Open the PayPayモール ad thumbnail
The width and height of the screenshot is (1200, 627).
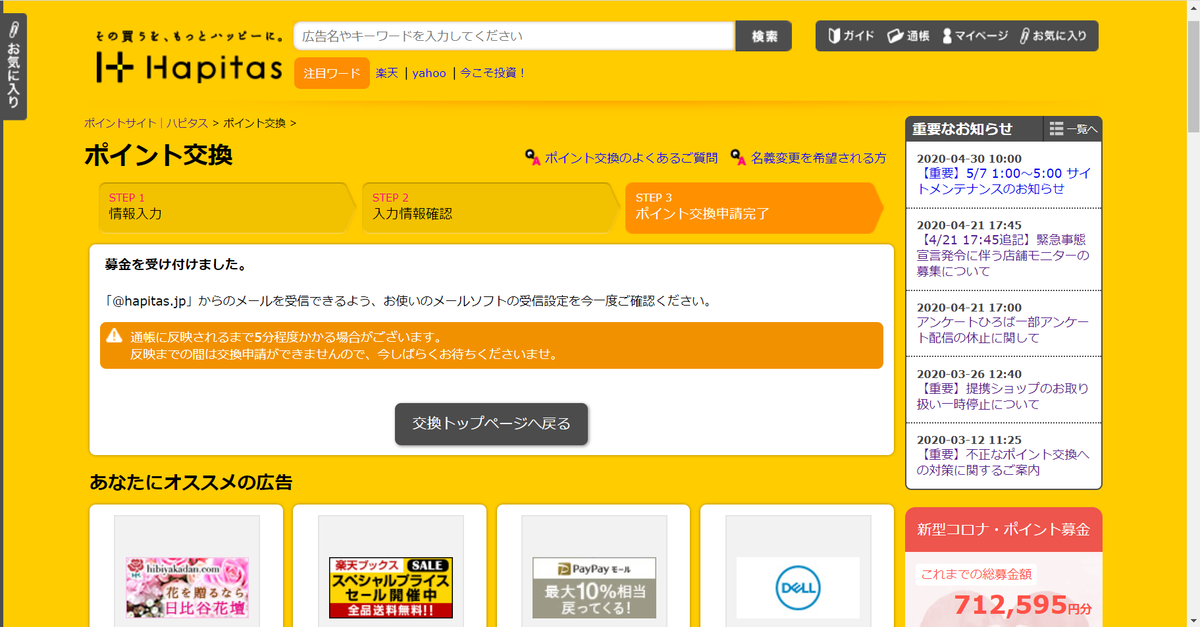click(x=594, y=587)
